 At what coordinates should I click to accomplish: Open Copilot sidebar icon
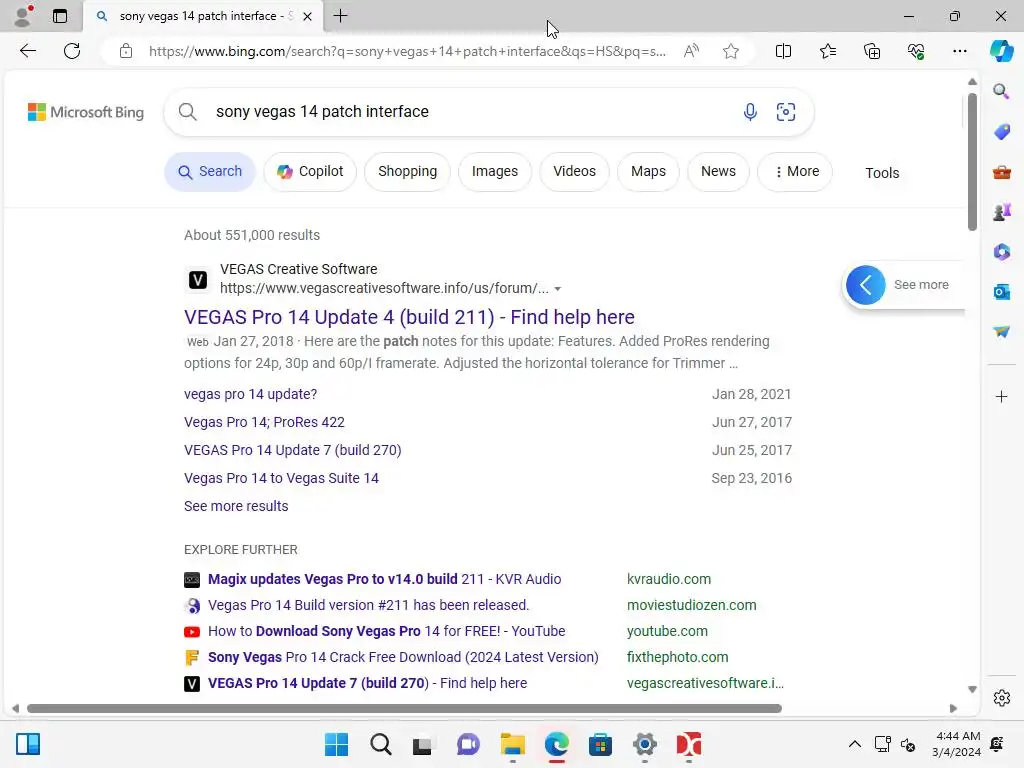[x=1001, y=51]
